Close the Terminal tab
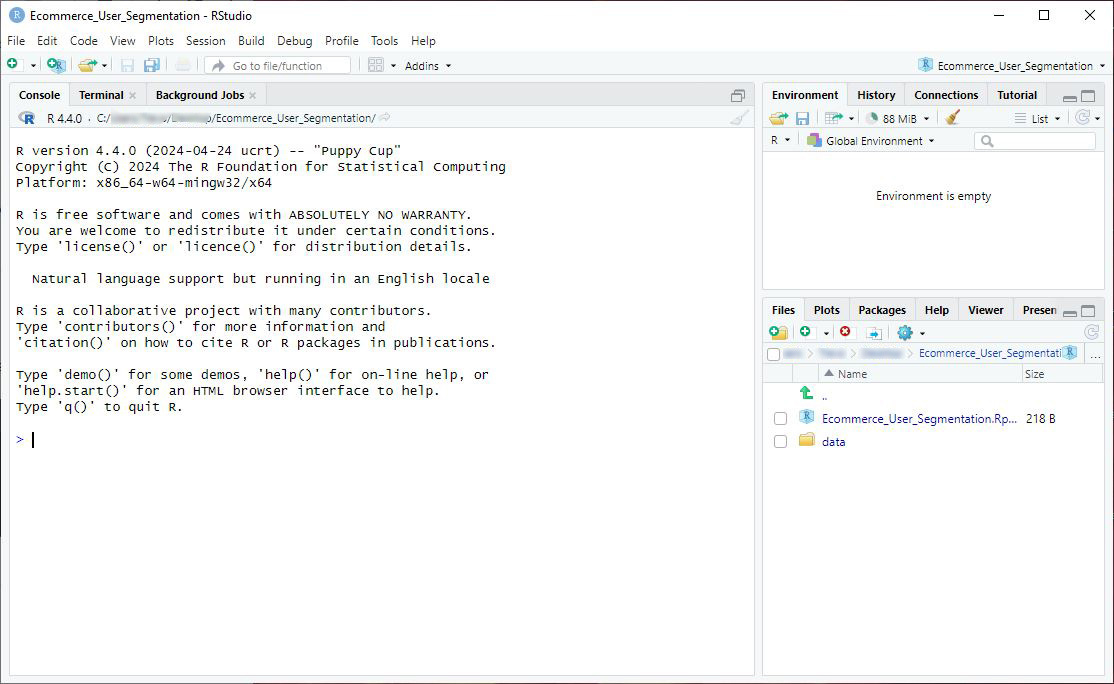The height and width of the screenshot is (684, 1114). click(132, 95)
